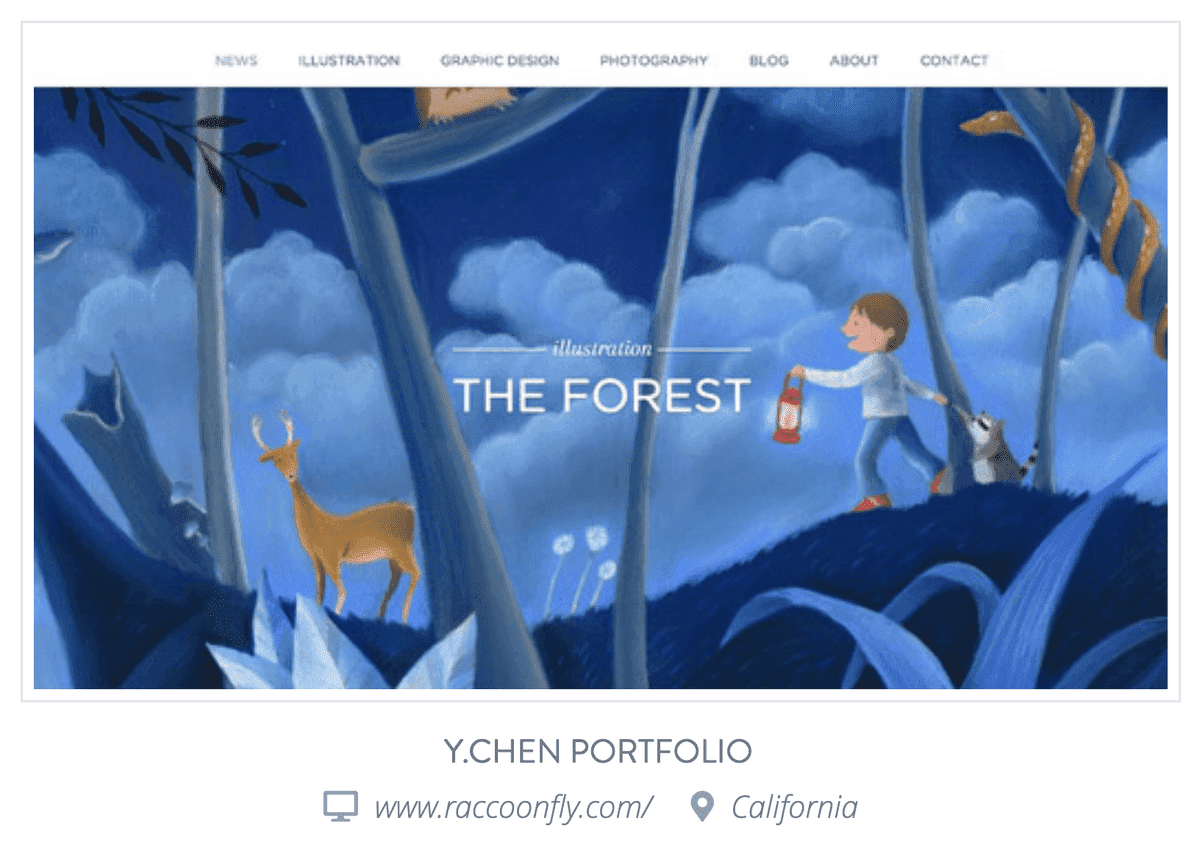This screenshot has height=849, width=1200.
Task: Click the Y.CHEN PORTFOLIO title
Action: (x=598, y=751)
